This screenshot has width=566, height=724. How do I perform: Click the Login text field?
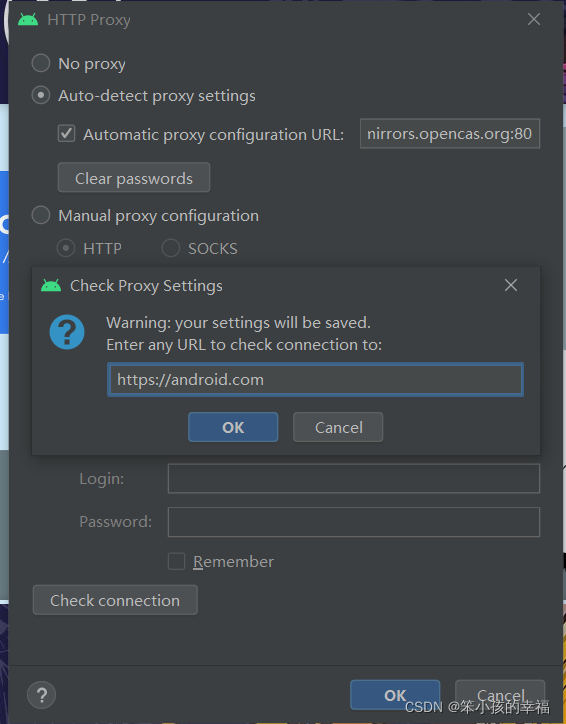(x=354, y=478)
